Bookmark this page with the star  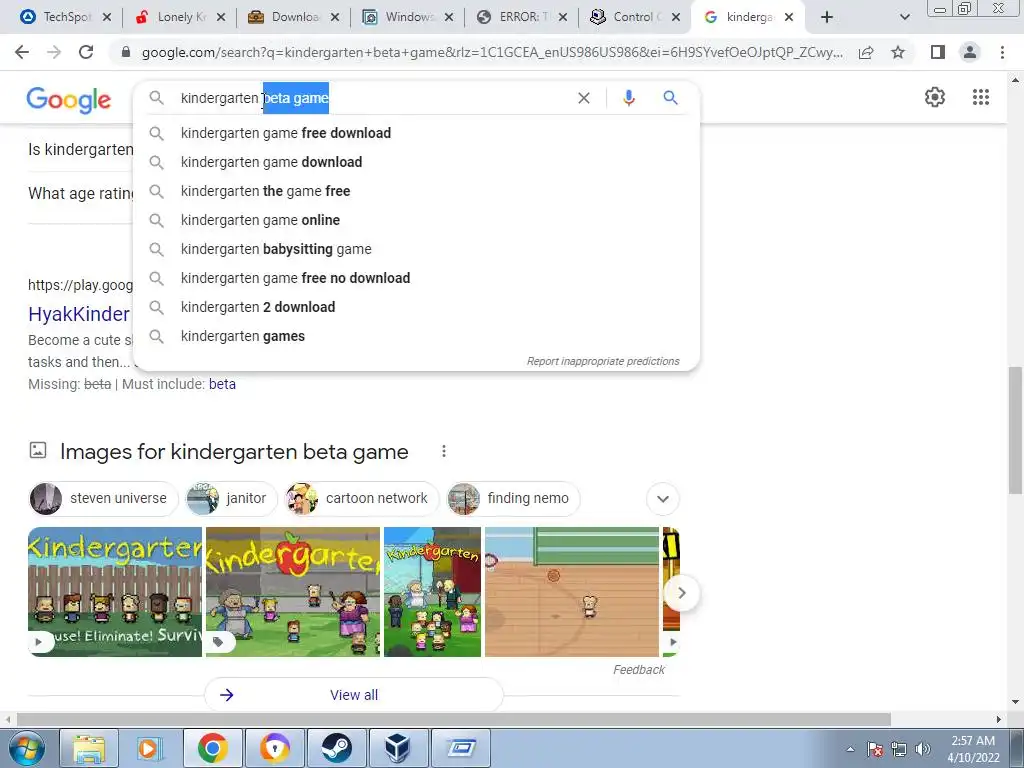(x=898, y=52)
